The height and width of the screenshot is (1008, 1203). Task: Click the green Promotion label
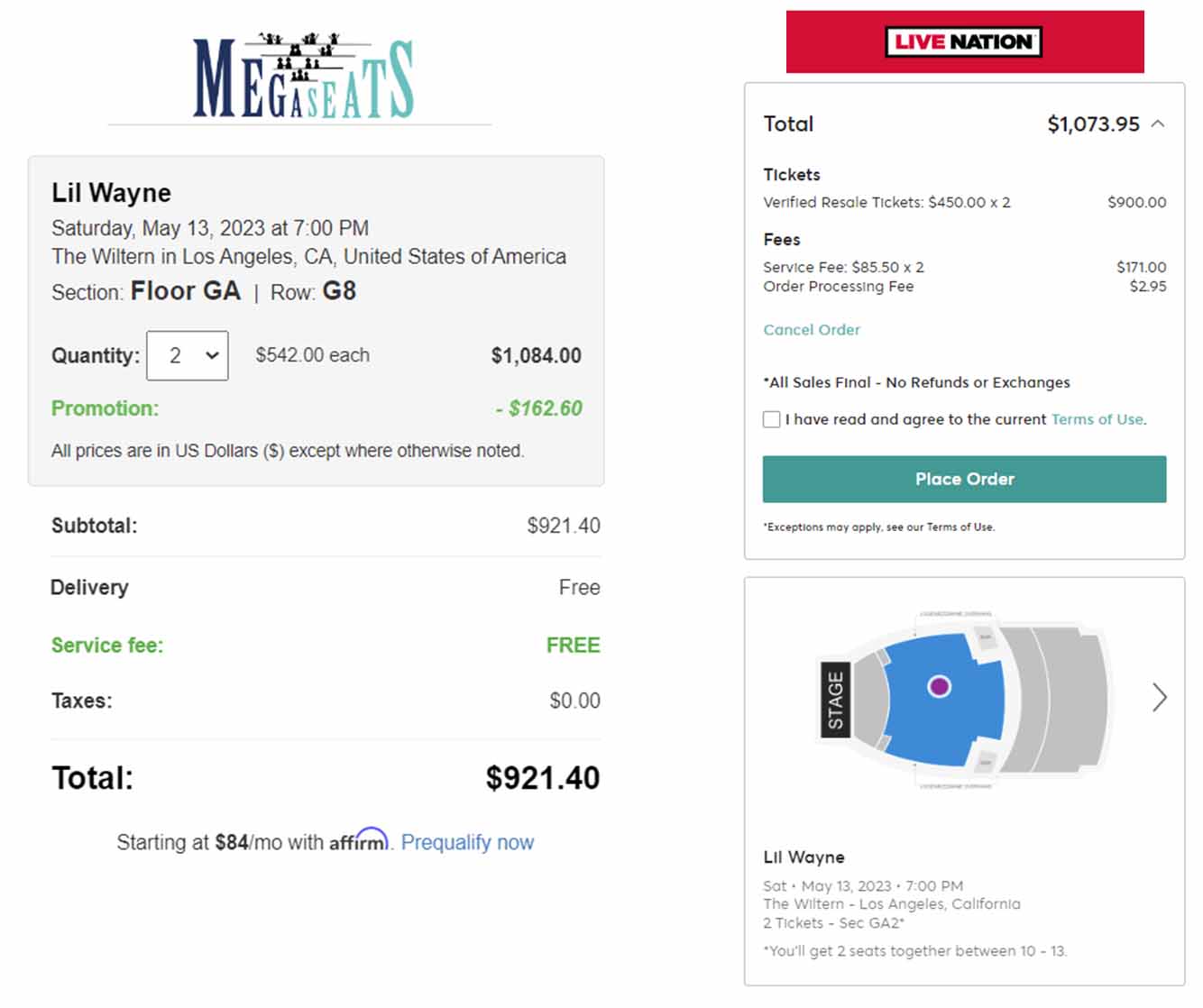pos(105,408)
